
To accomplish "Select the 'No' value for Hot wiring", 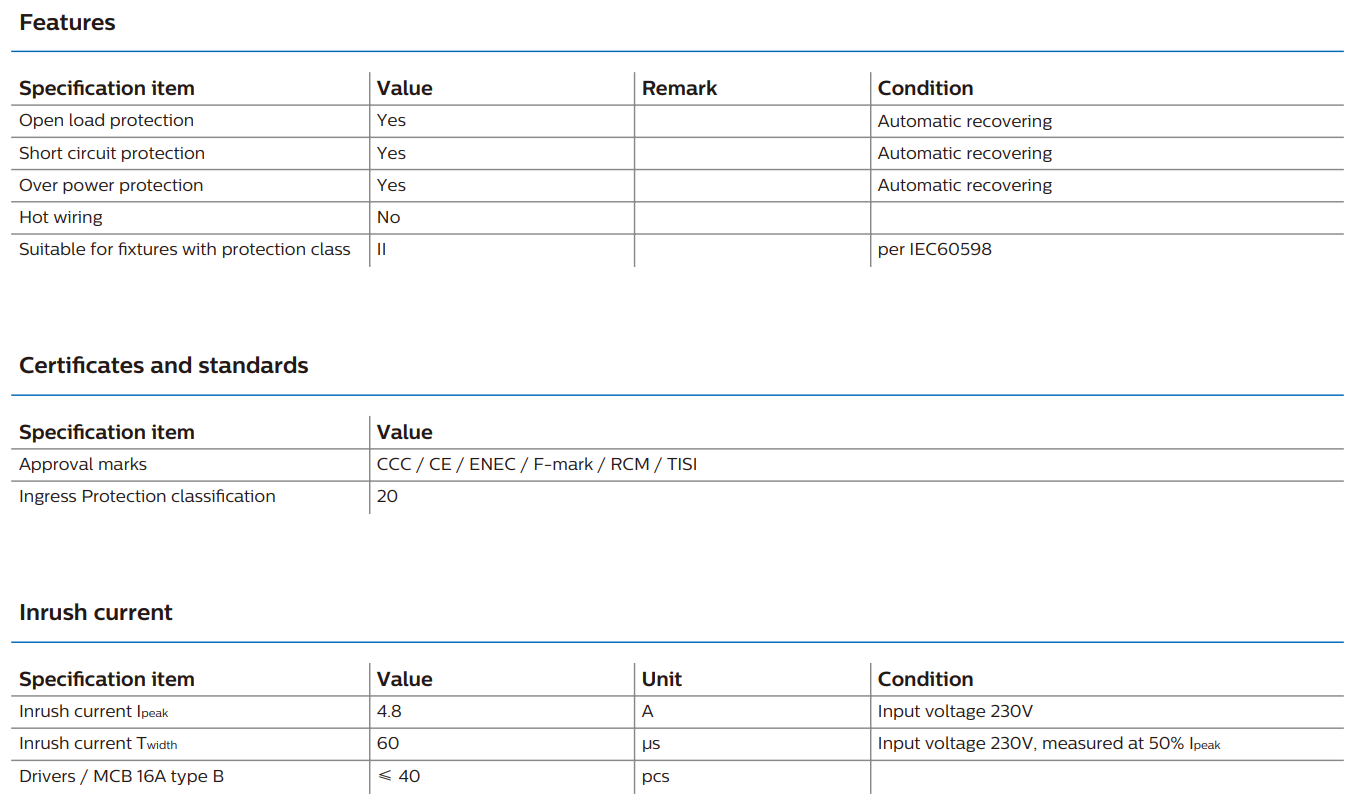I will [x=388, y=217].
